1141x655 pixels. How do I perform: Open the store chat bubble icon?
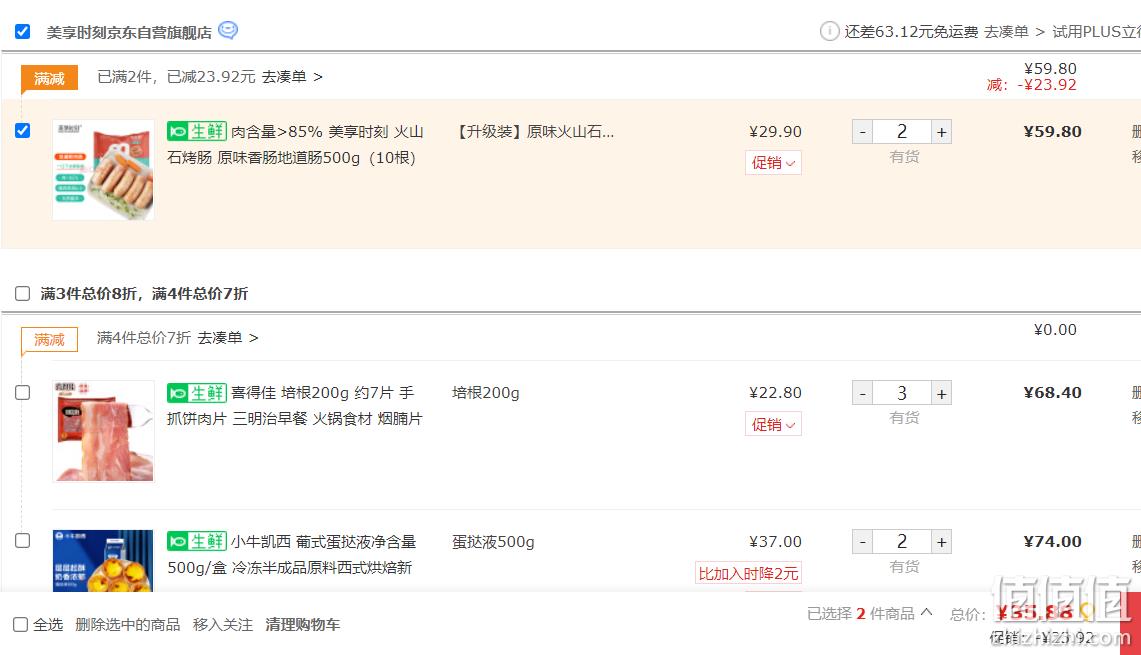228,31
